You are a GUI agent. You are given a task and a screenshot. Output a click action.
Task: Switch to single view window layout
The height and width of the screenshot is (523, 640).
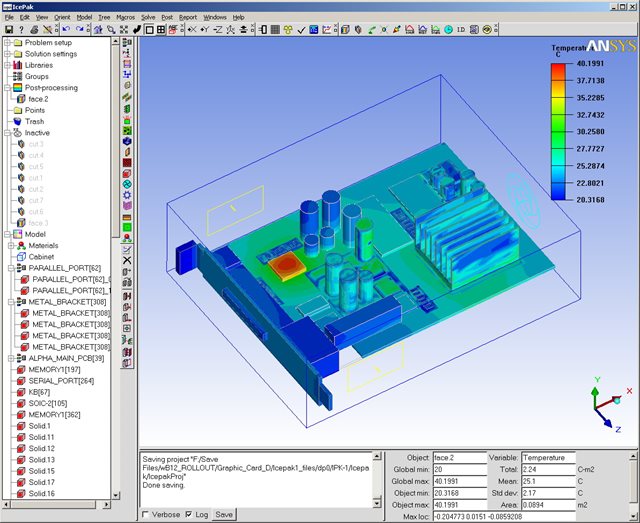(x=149, y=29)
